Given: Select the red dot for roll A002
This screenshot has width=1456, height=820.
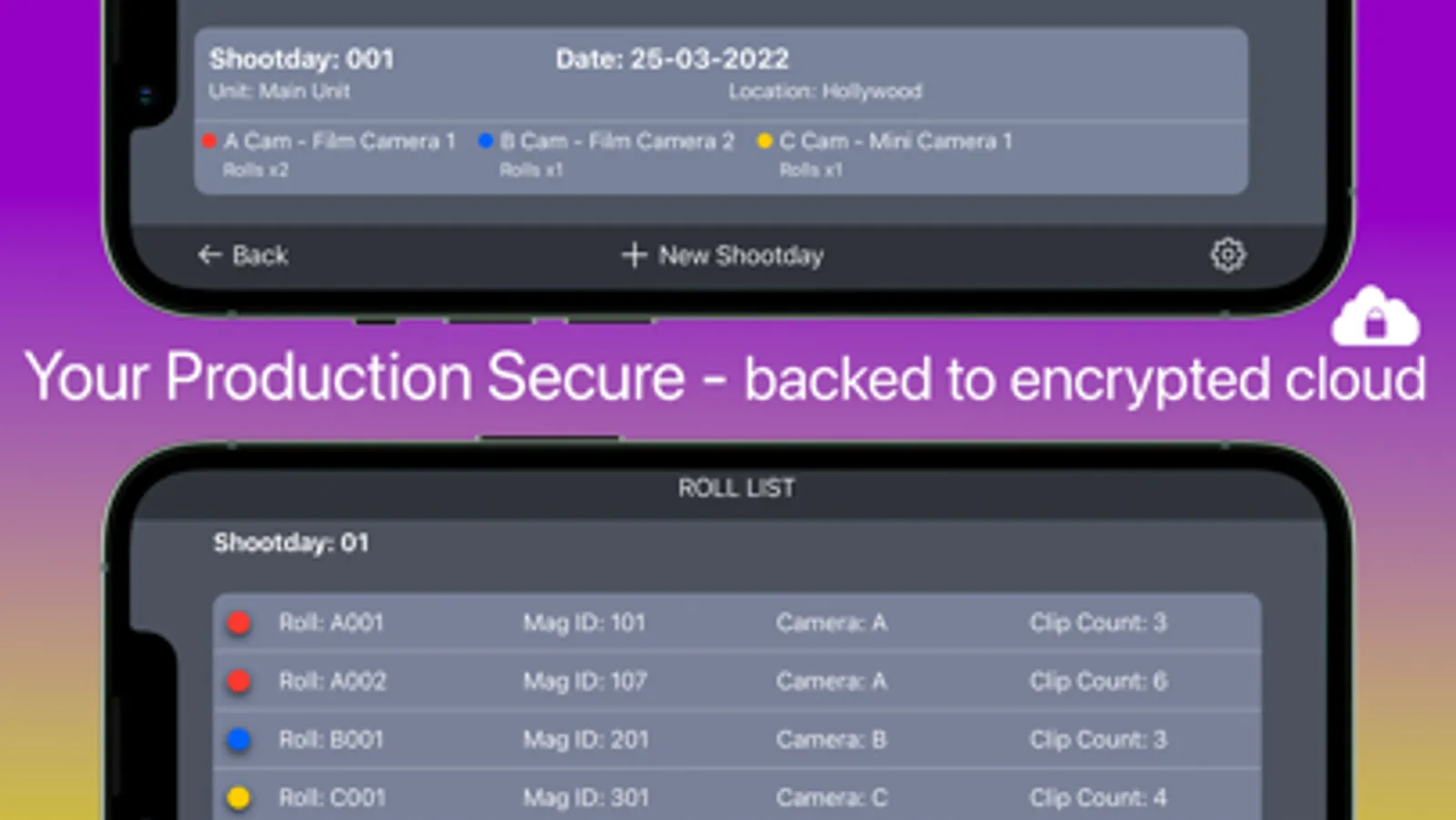Looking at the screenshot, I should (239, 682).
